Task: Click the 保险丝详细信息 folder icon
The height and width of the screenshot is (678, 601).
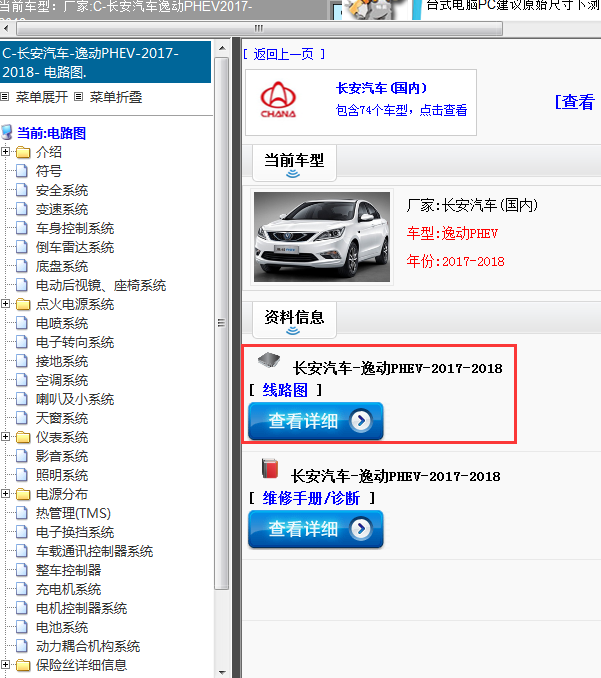Action: pyautogui.click(x=23, y=665)
